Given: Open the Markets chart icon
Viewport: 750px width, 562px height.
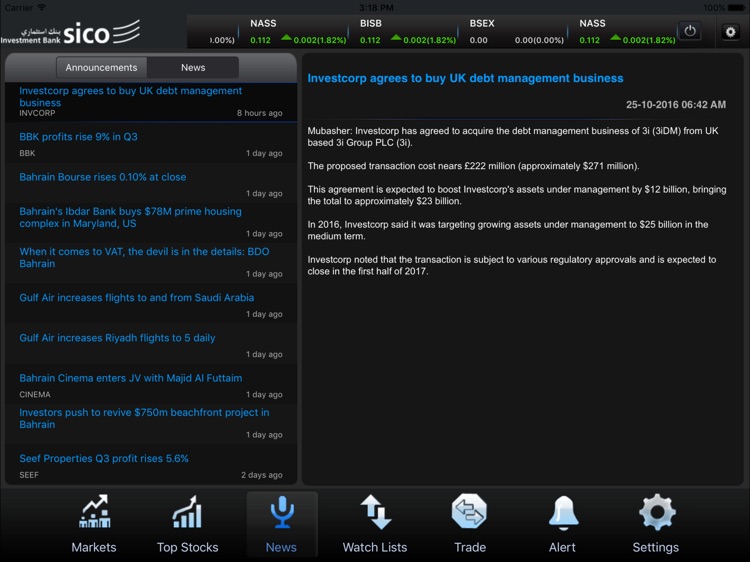Looking at the screenshot, I should [x=94, y=511].
